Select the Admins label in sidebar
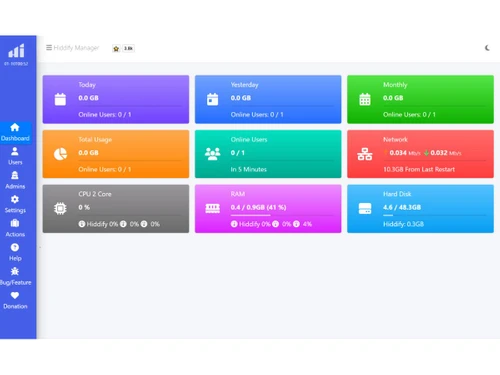Image resolution: width=500 pixels, height=375 pixels. (x=15, y=186)
